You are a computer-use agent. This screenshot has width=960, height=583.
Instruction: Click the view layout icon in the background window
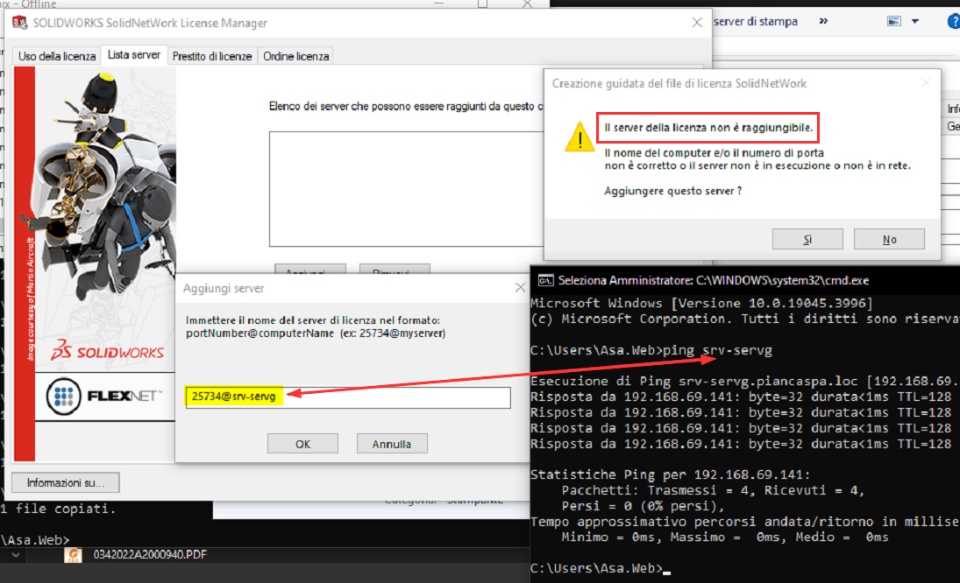point(894,21)
